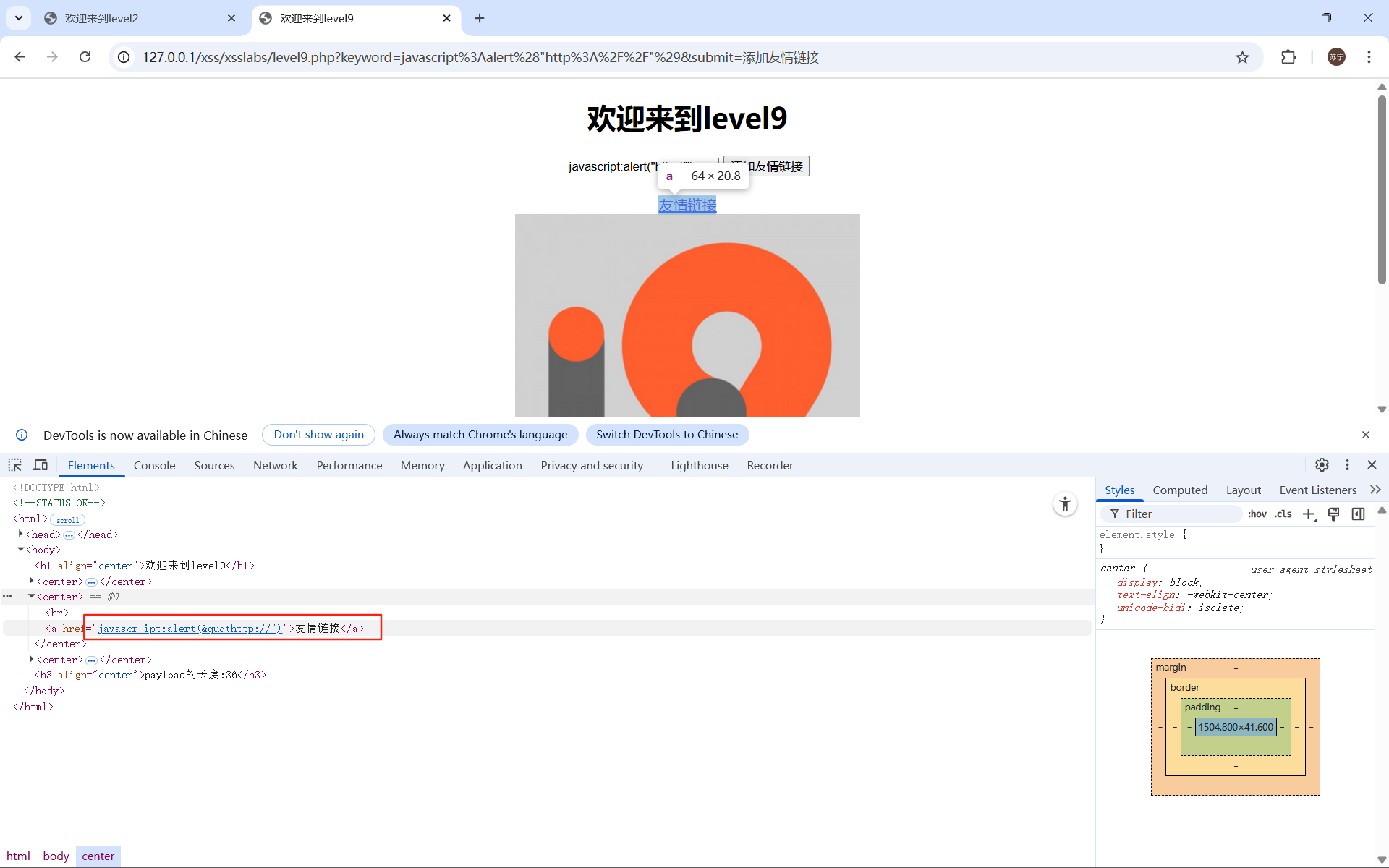Click the level9 image on page
This screenshot has width=1389, height=868.
687,315
